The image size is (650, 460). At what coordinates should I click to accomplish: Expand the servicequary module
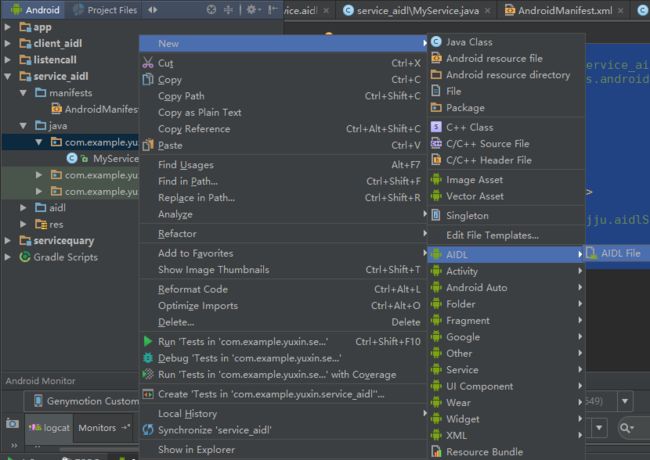tap(7, 240)
